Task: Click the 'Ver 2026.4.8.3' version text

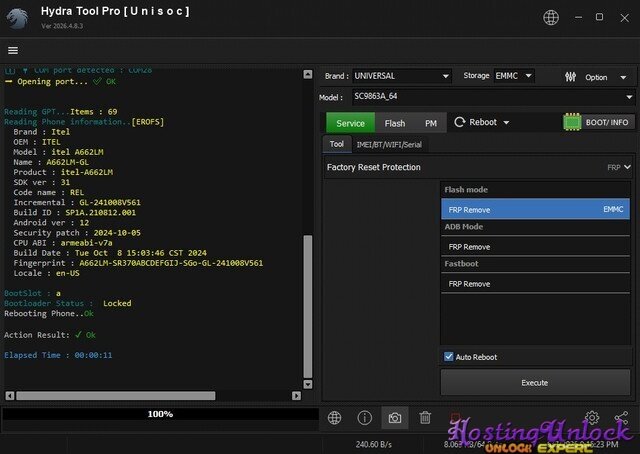Action: (62, 26)
